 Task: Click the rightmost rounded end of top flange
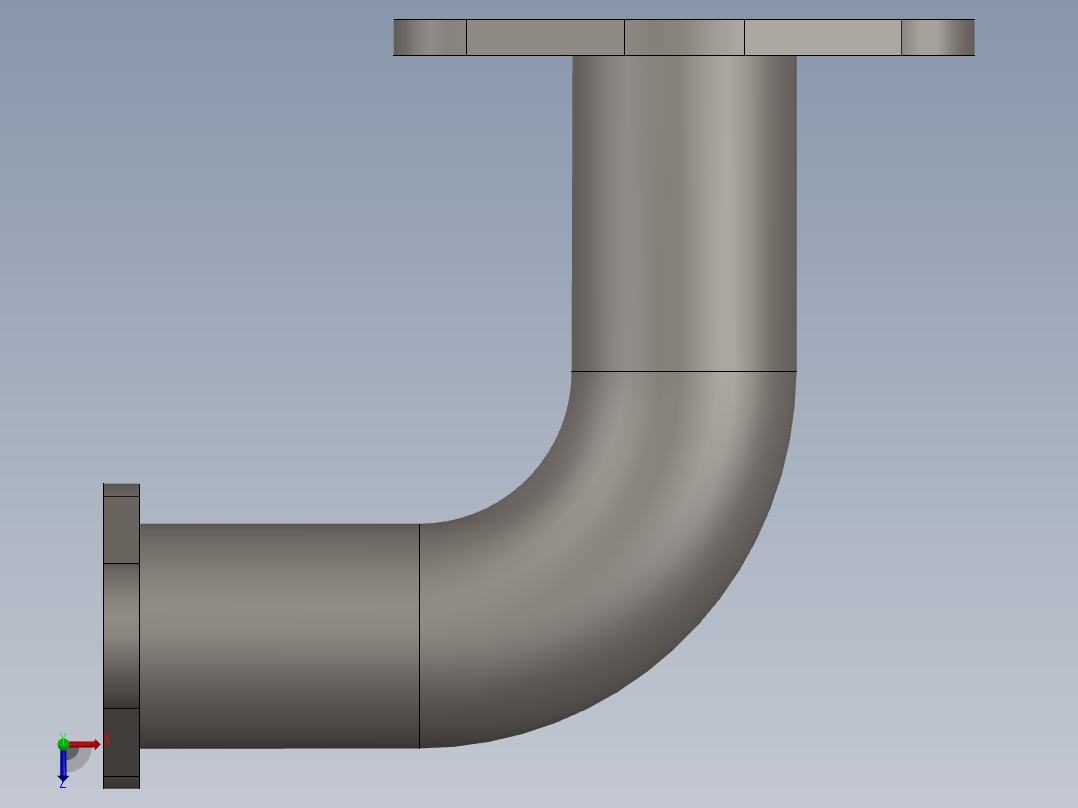(938, 37)
